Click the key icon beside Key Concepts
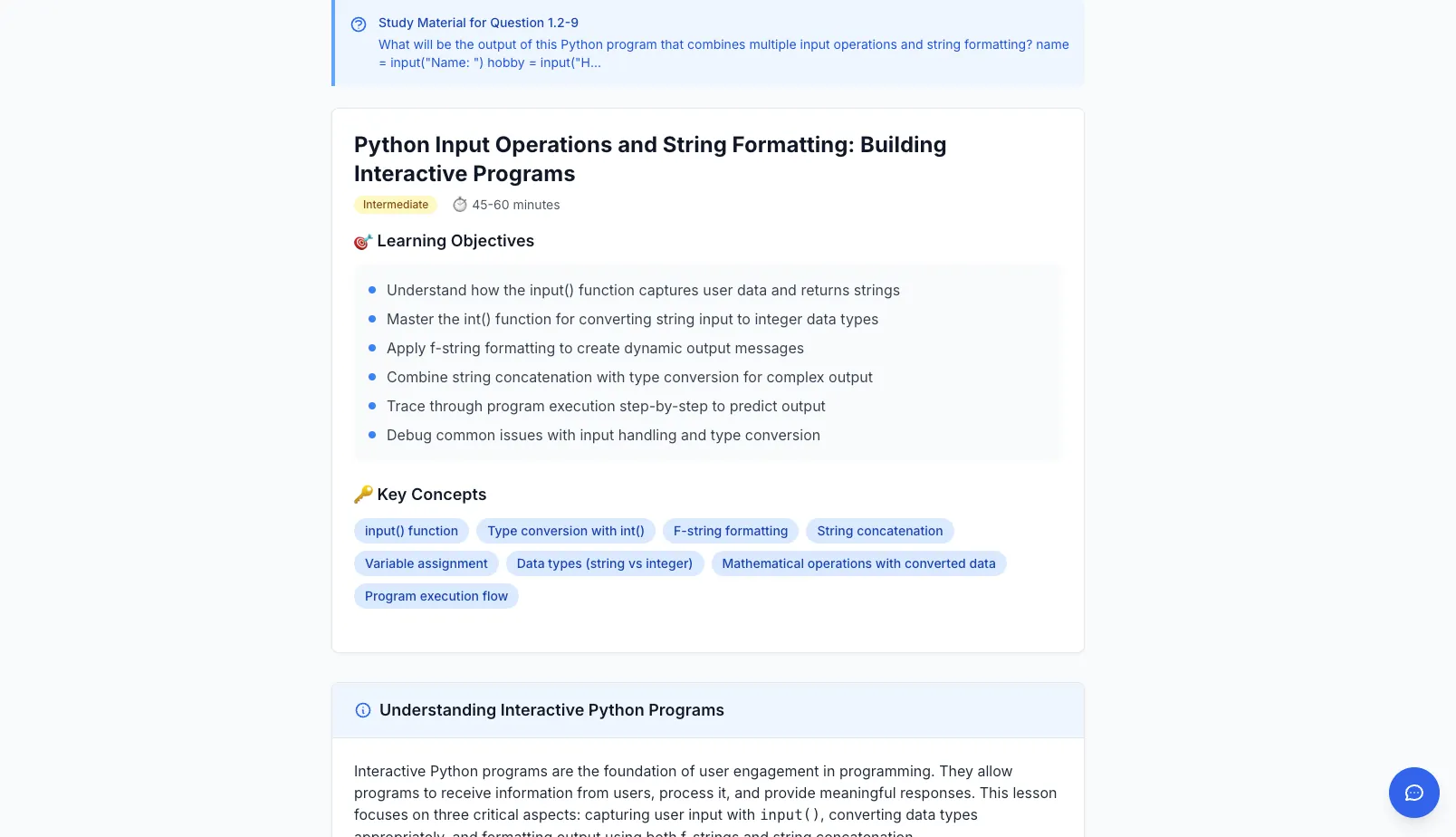The width and height of the screenshot is (1456, 837). pos(363,495)
